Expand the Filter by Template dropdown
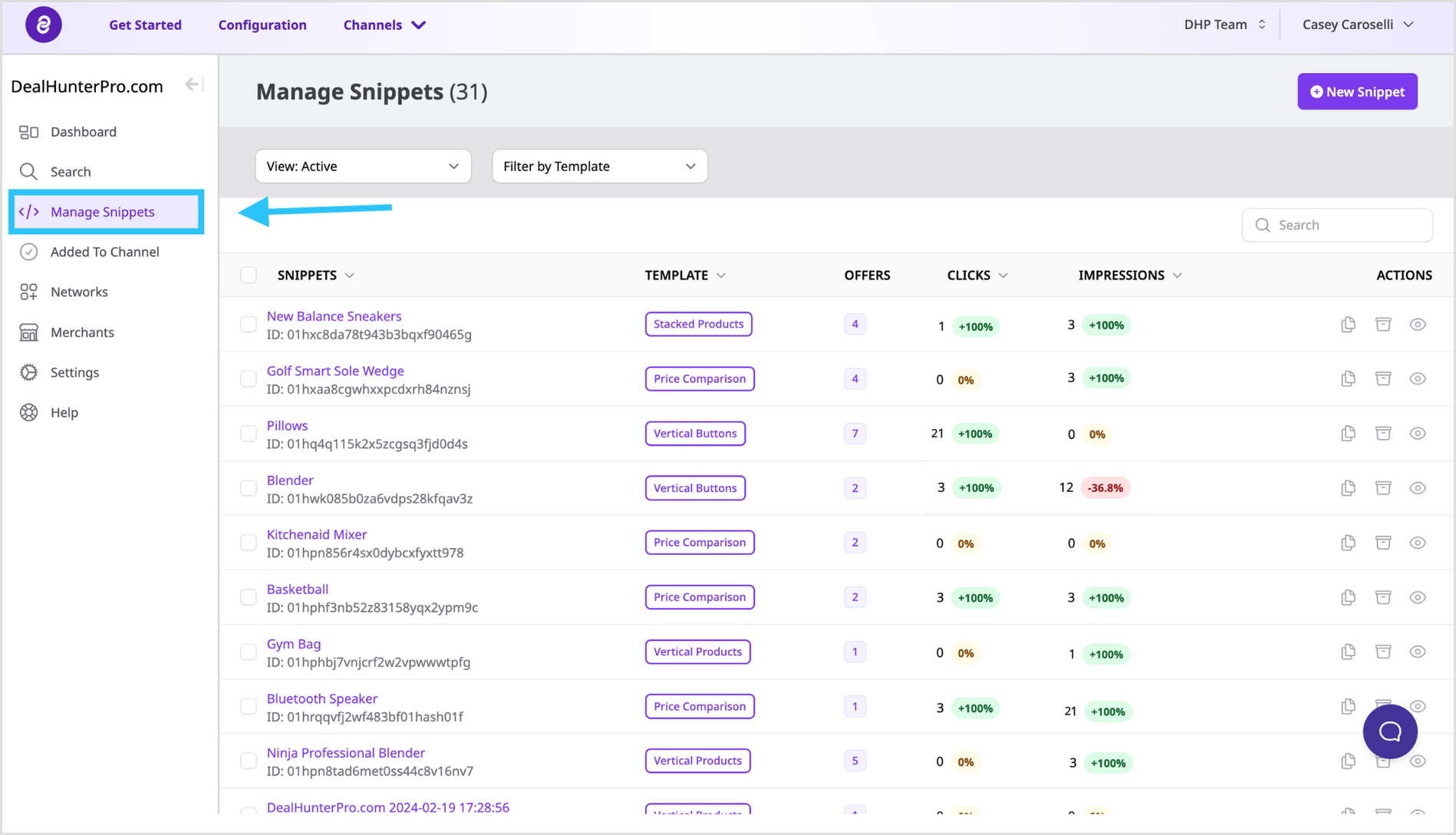The image size is (1456, 835). click(x=599, y=167)
